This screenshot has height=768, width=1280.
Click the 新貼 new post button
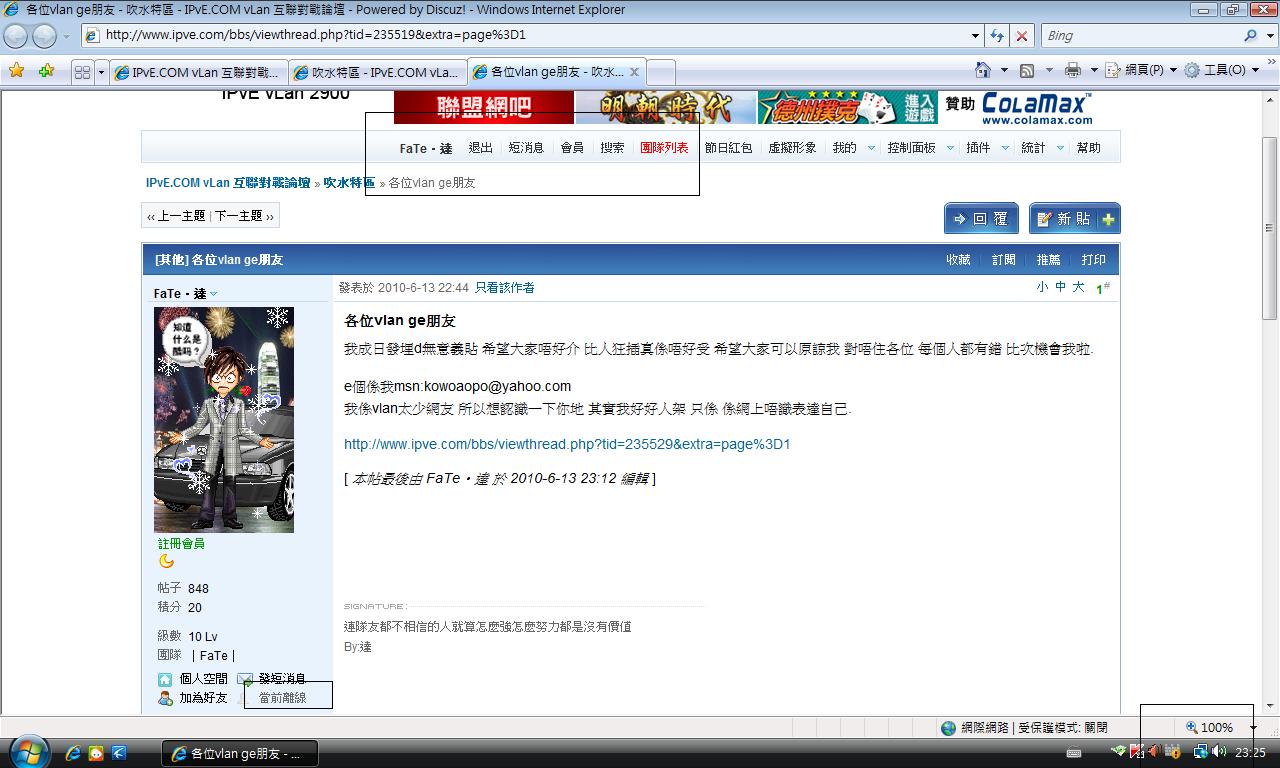pyautogui.click(x=1074, y=219)
